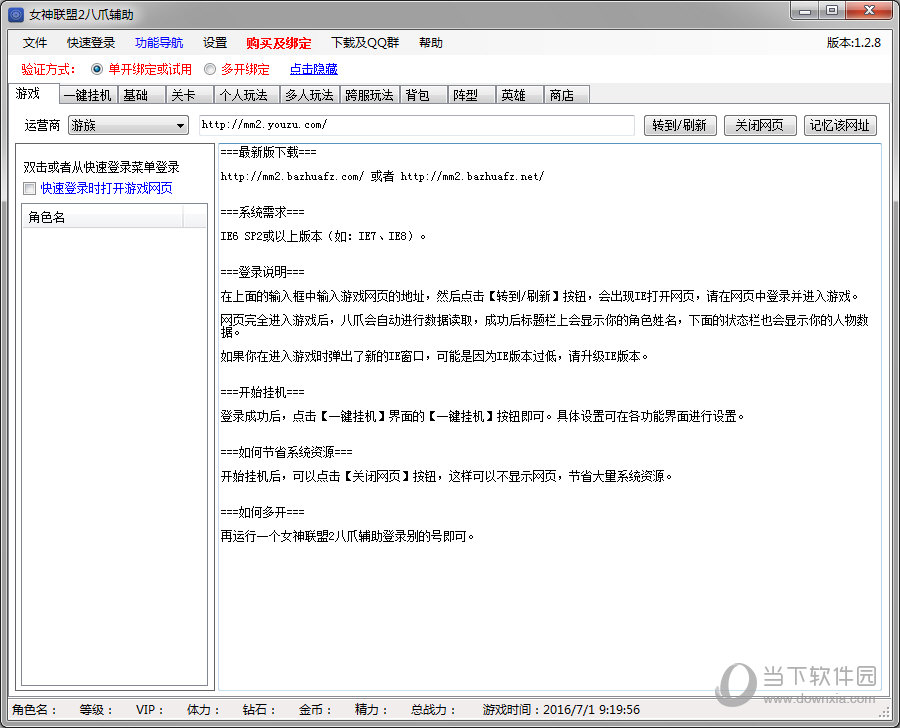900x728 pixels.
Task: Click the heading ===如何多开===
Action: (x=262, y=512)
